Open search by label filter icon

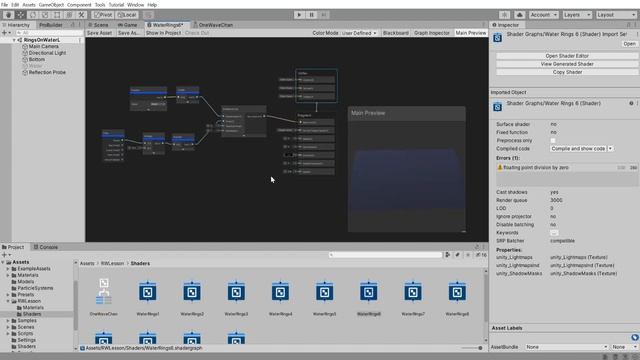(458, 255)
